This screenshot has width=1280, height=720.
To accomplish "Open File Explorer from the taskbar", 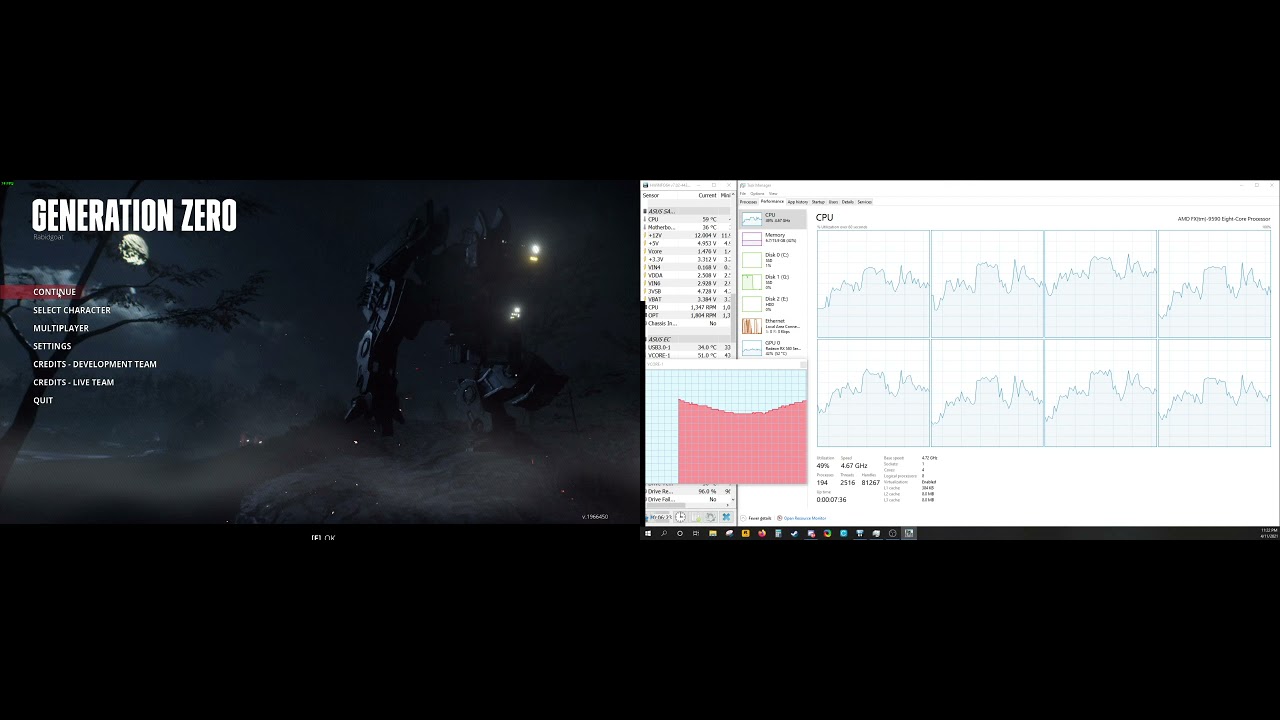I will point(713,533).
